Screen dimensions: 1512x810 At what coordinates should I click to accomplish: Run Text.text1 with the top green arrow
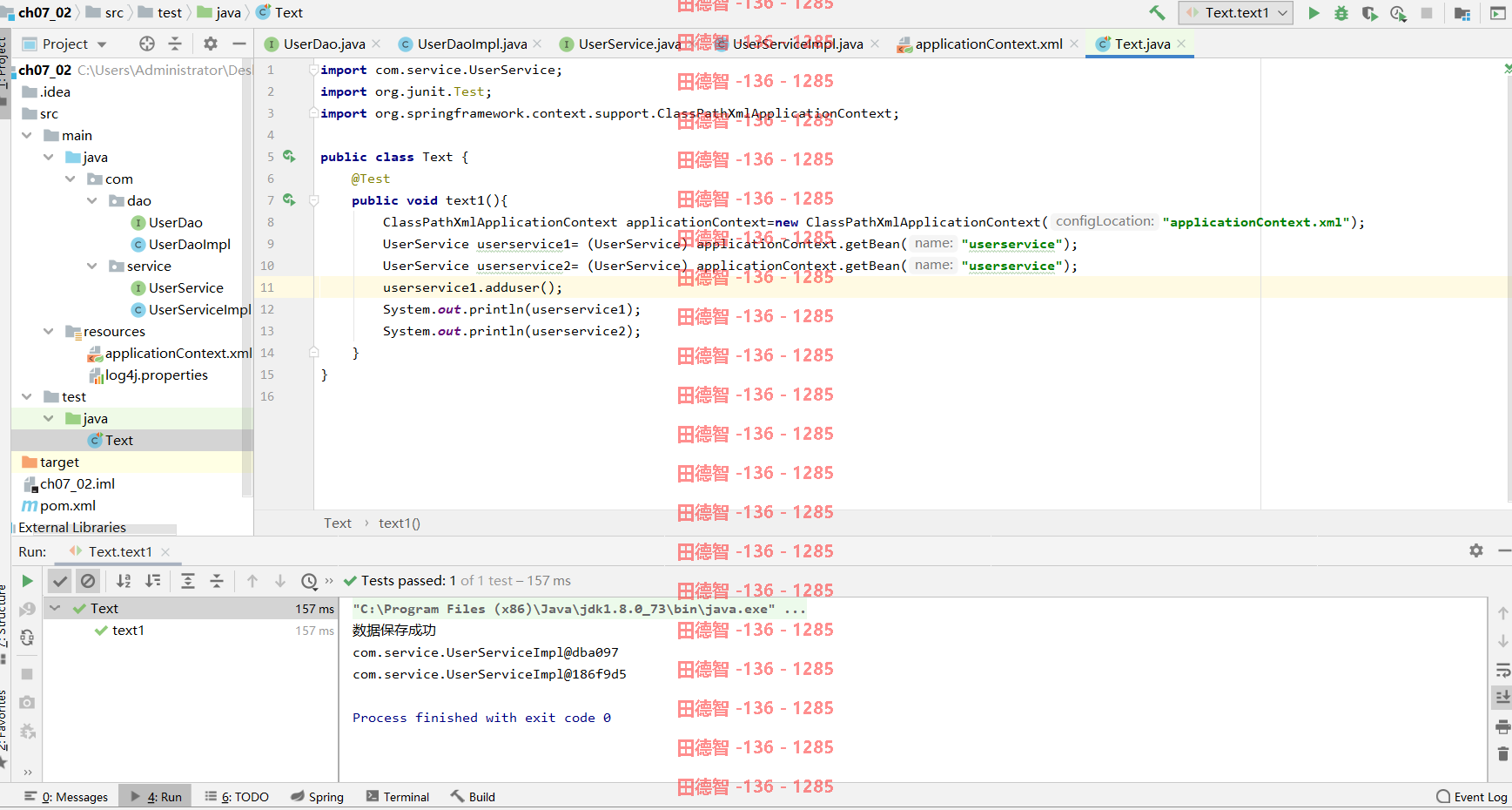pos(1314,13)
